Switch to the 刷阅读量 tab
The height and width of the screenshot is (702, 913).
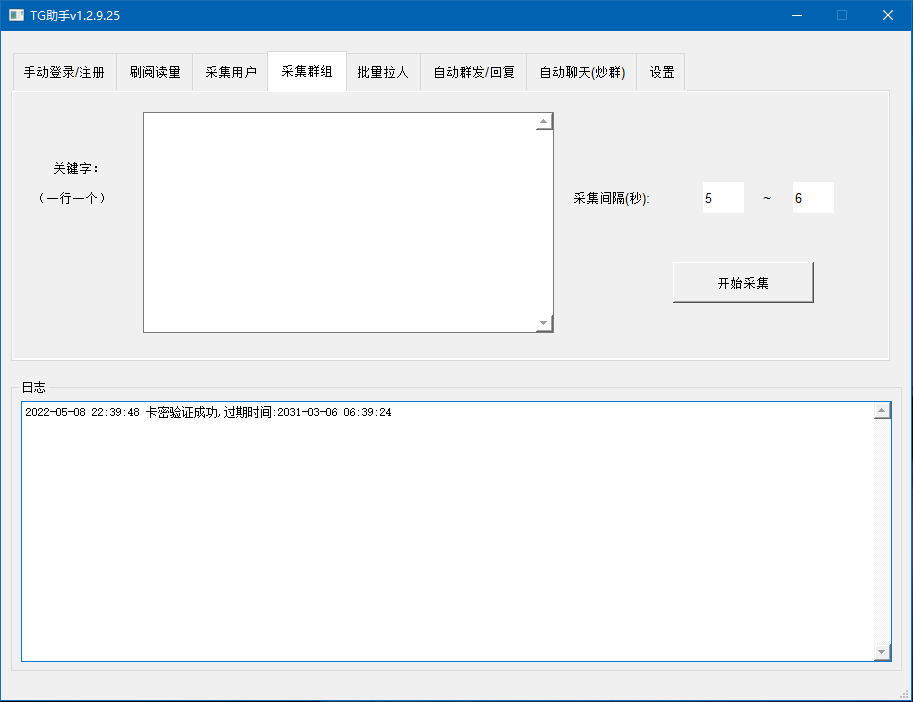click(x=155, y=73)
